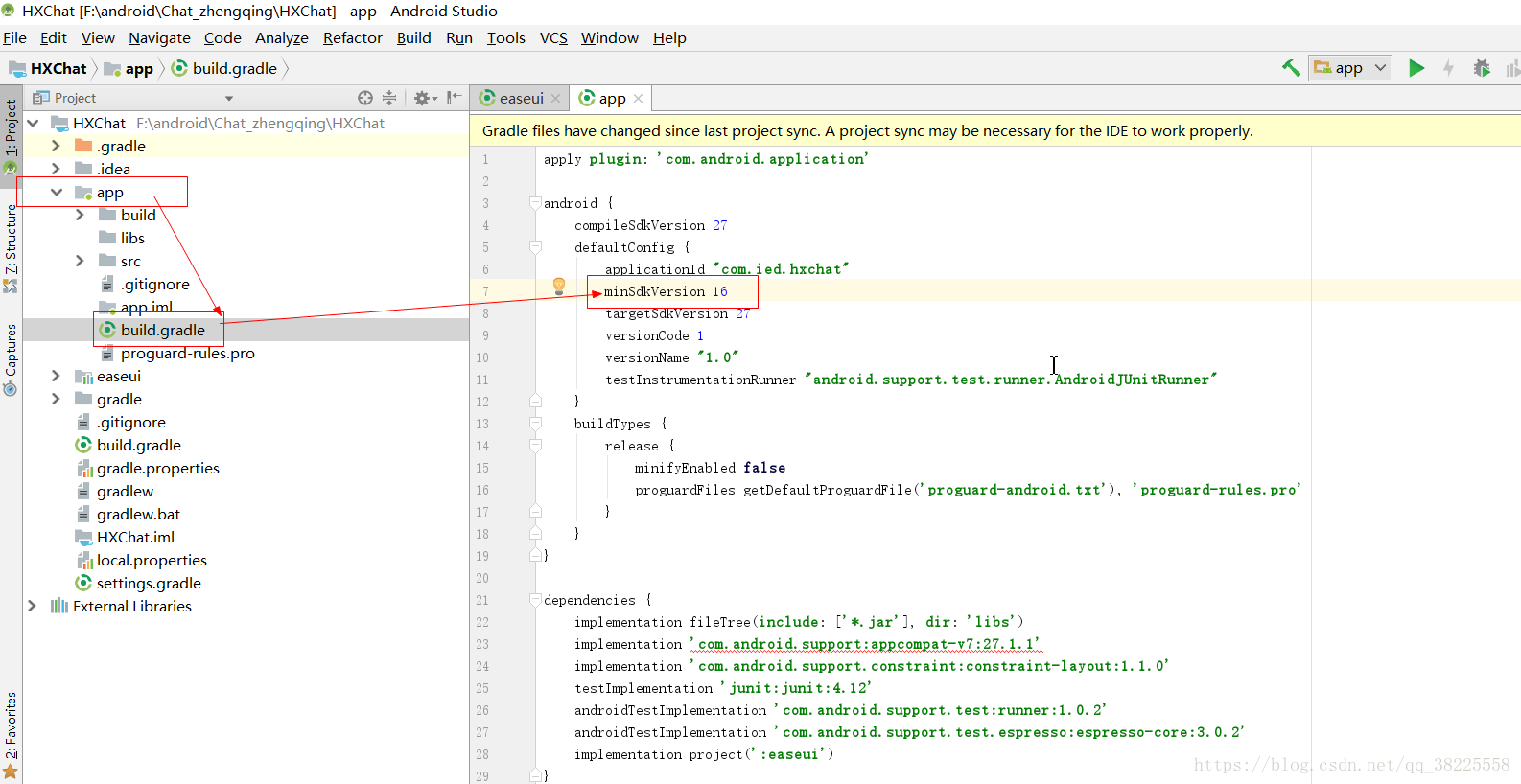1521x784 pixels.
Task: Click the compileSdkVersion 27 line
Action: (x=650, y=225)
